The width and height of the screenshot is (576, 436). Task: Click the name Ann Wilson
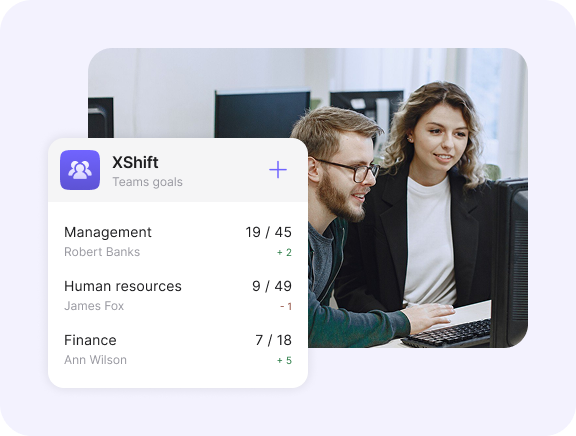click(x=96, y=360)
